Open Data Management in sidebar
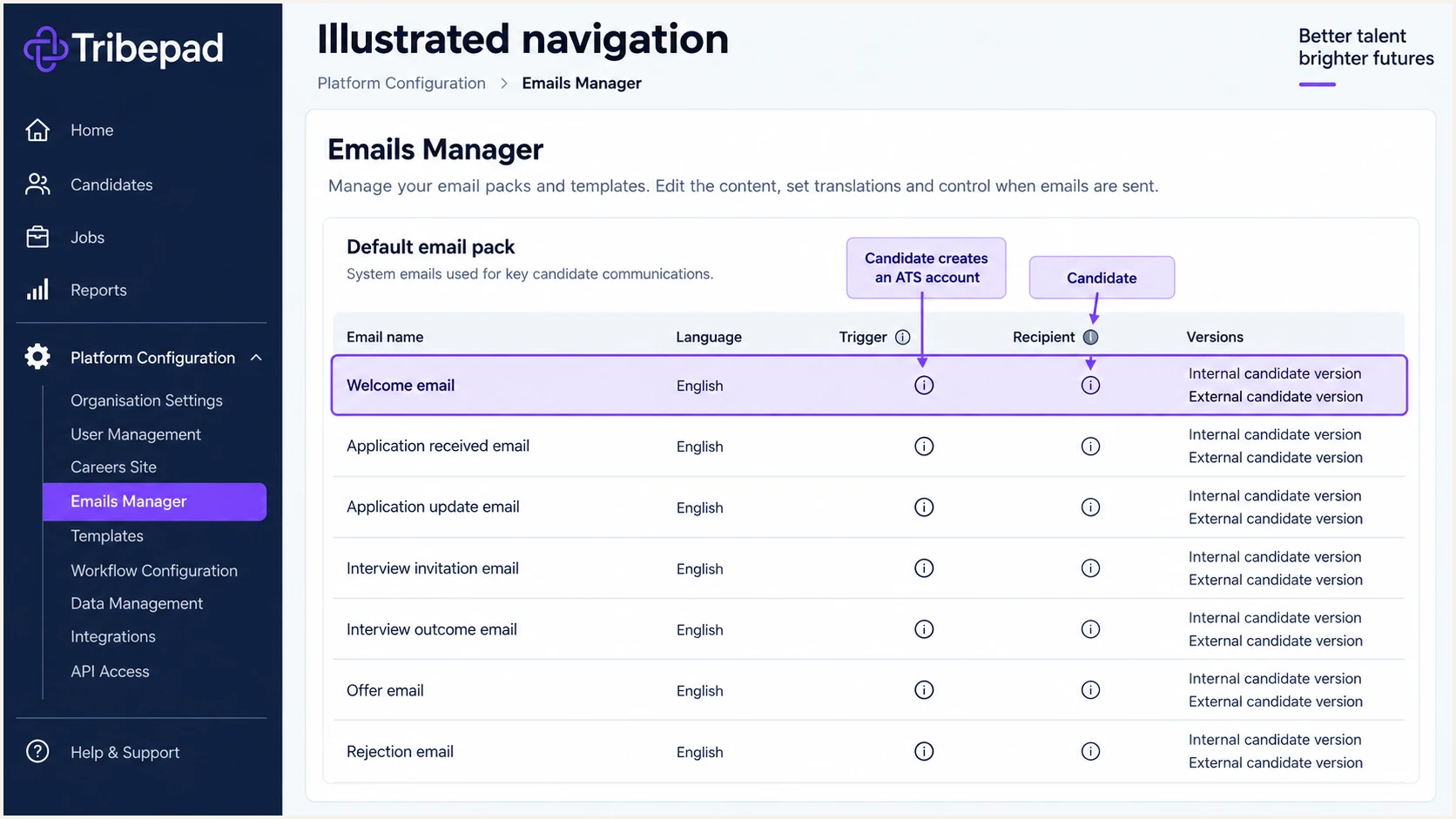This screenshot has height=819, width=1456. 137,603
